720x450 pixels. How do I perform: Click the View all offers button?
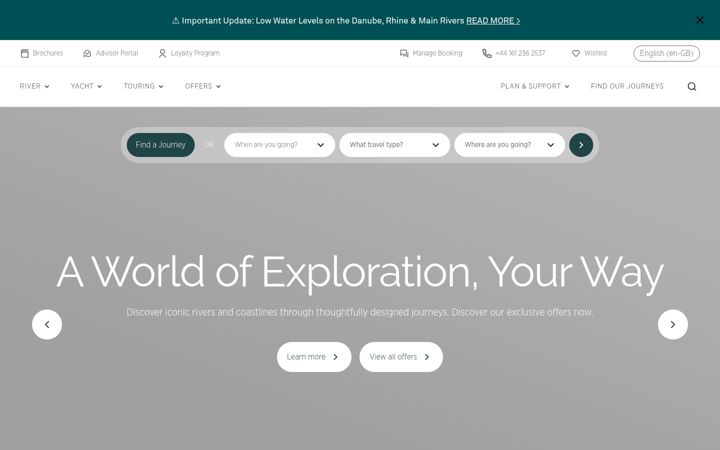[401, 357]
